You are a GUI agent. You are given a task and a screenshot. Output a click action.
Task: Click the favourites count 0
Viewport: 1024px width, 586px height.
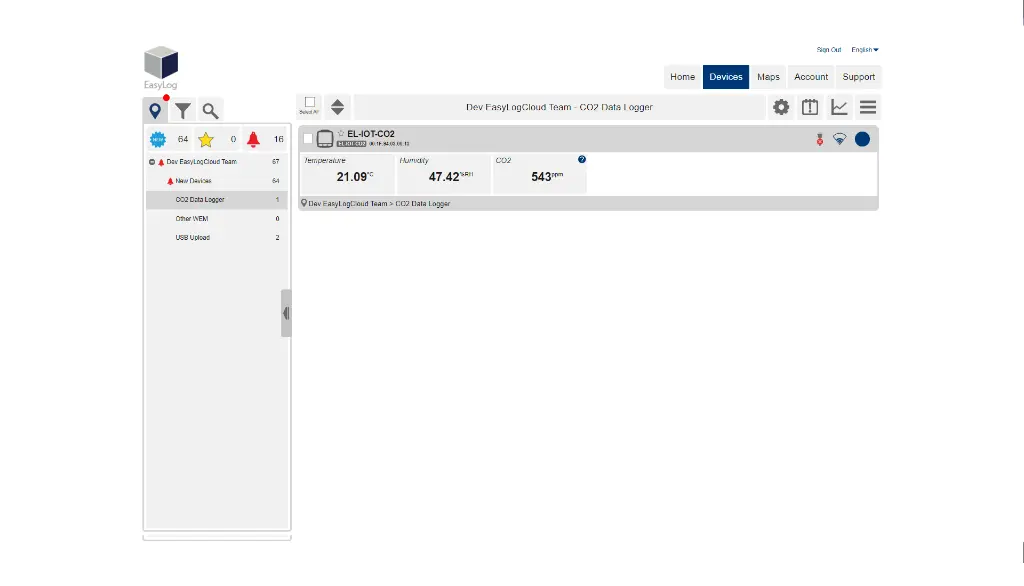point(233,139)
